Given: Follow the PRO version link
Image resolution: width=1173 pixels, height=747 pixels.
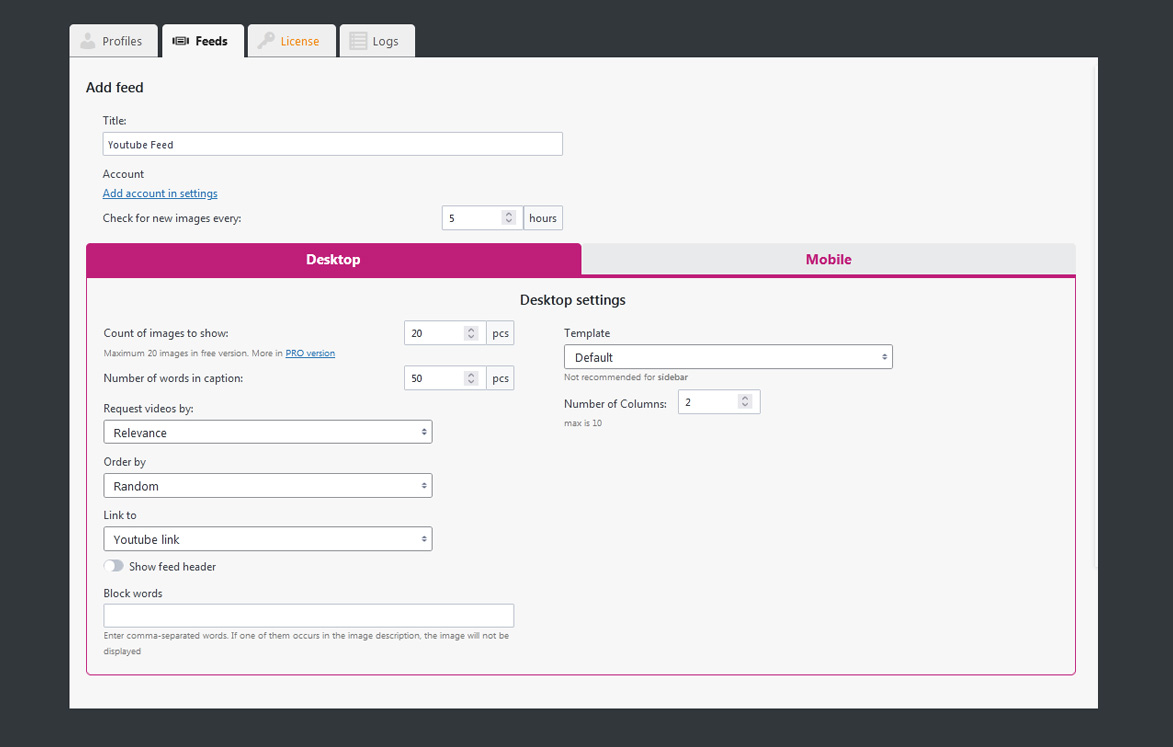Looking at the screenshot, I should tap(310, 353).
